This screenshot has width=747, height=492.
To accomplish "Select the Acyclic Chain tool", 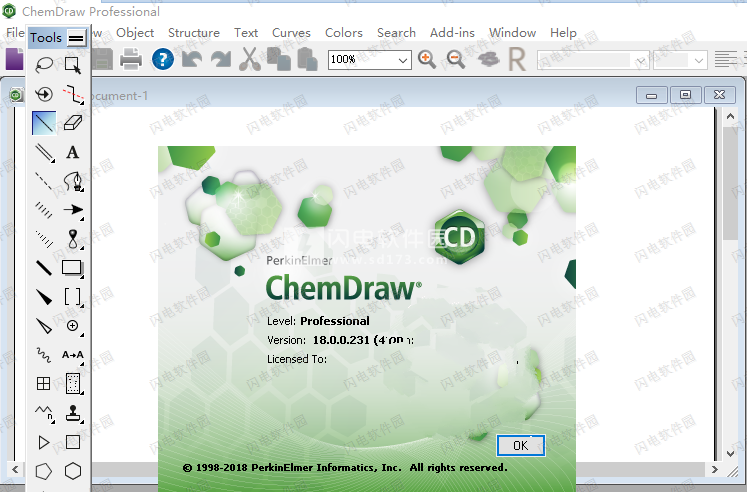I will pyautogui.click(x=44, y=413).
